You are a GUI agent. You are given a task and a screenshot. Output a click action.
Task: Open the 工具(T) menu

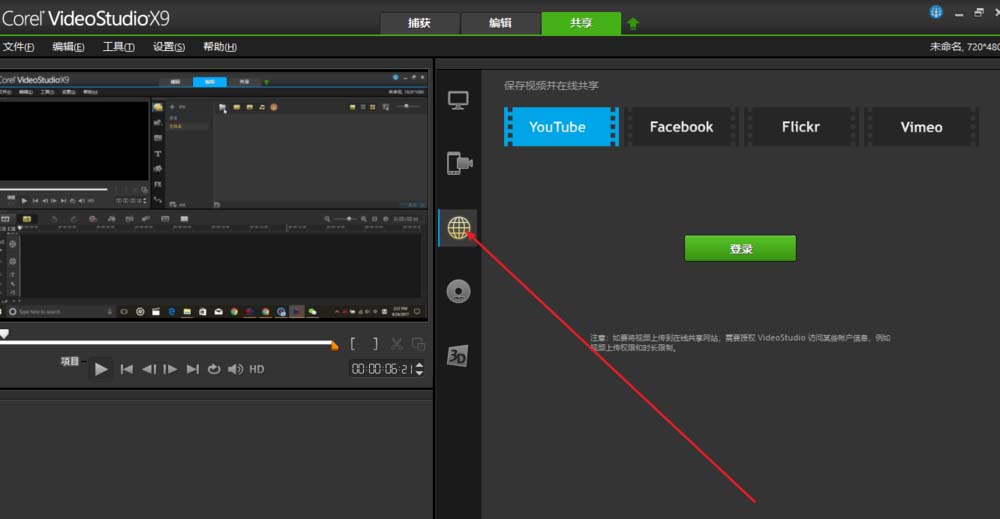tap(119, 47)
